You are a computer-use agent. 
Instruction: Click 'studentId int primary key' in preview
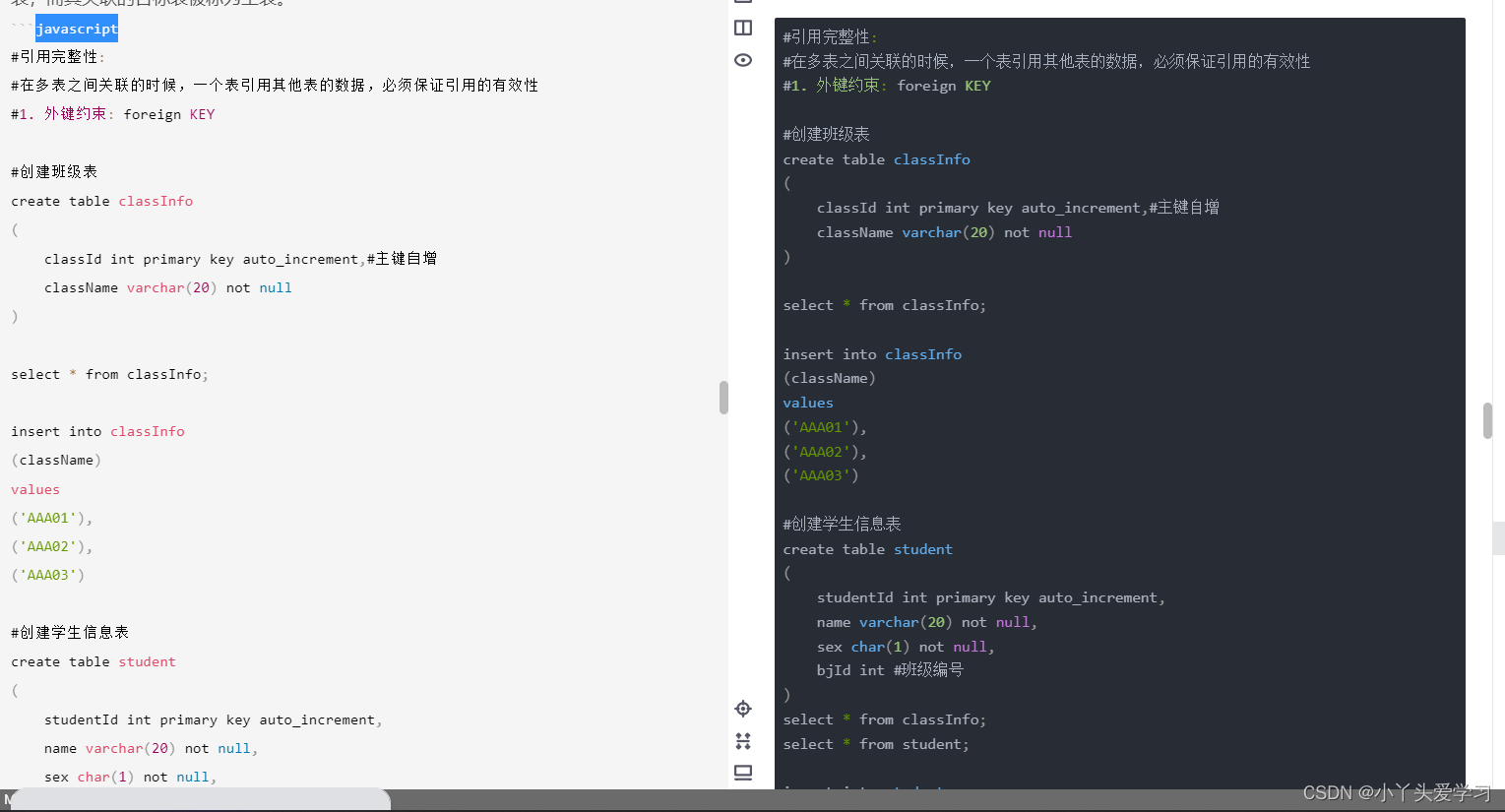pyautogui.click(x=991, y=597)
